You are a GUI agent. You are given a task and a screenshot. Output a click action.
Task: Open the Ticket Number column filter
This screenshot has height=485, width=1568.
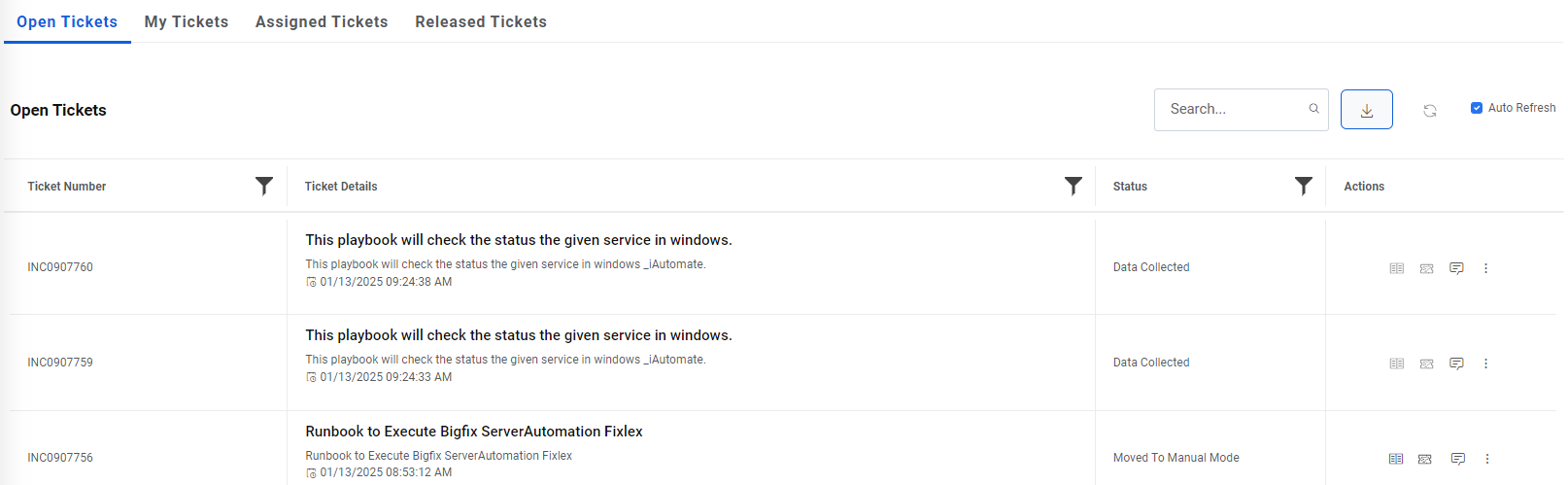coord(263,186)
